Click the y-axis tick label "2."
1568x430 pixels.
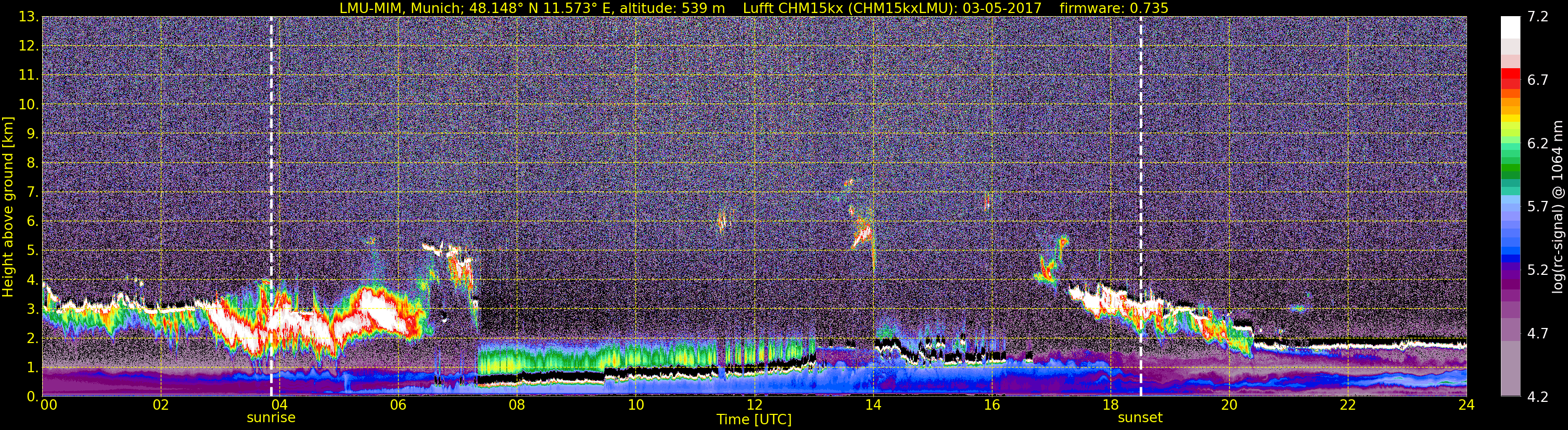33,338
